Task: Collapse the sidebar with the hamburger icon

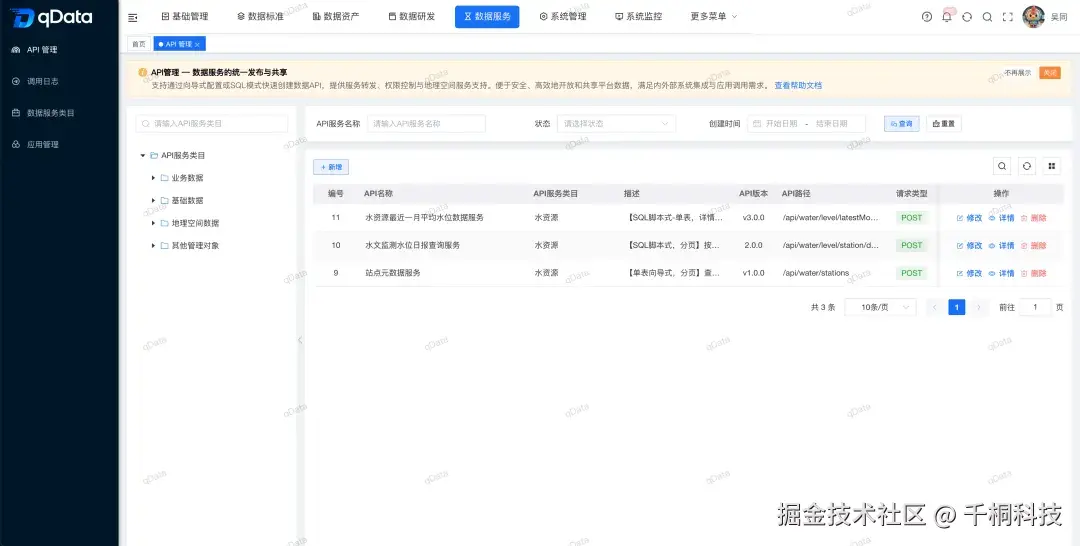Action: coord(133,17)
